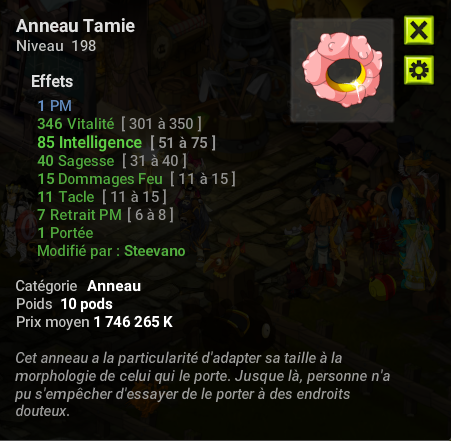Viewport: 451px width, 441px height.
Task: Click the Niveau 198 label
Action: point(56,46)
